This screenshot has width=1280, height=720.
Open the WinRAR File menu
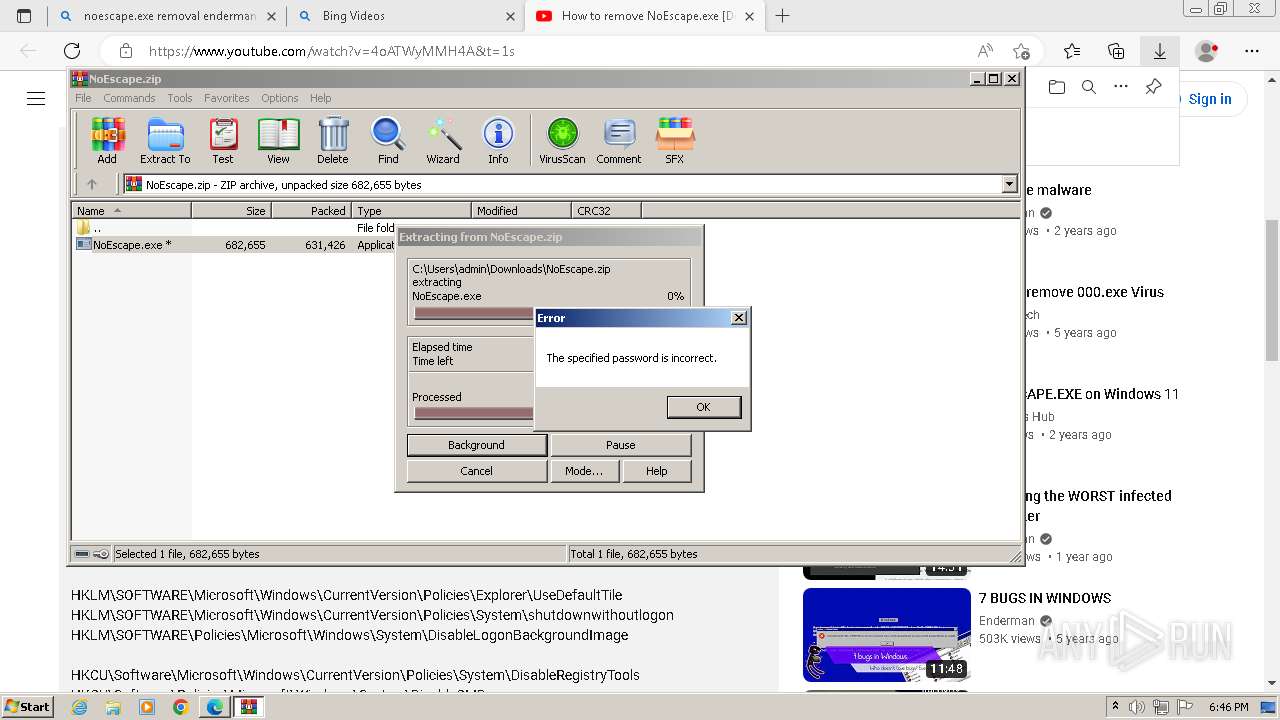coord(83,98)
